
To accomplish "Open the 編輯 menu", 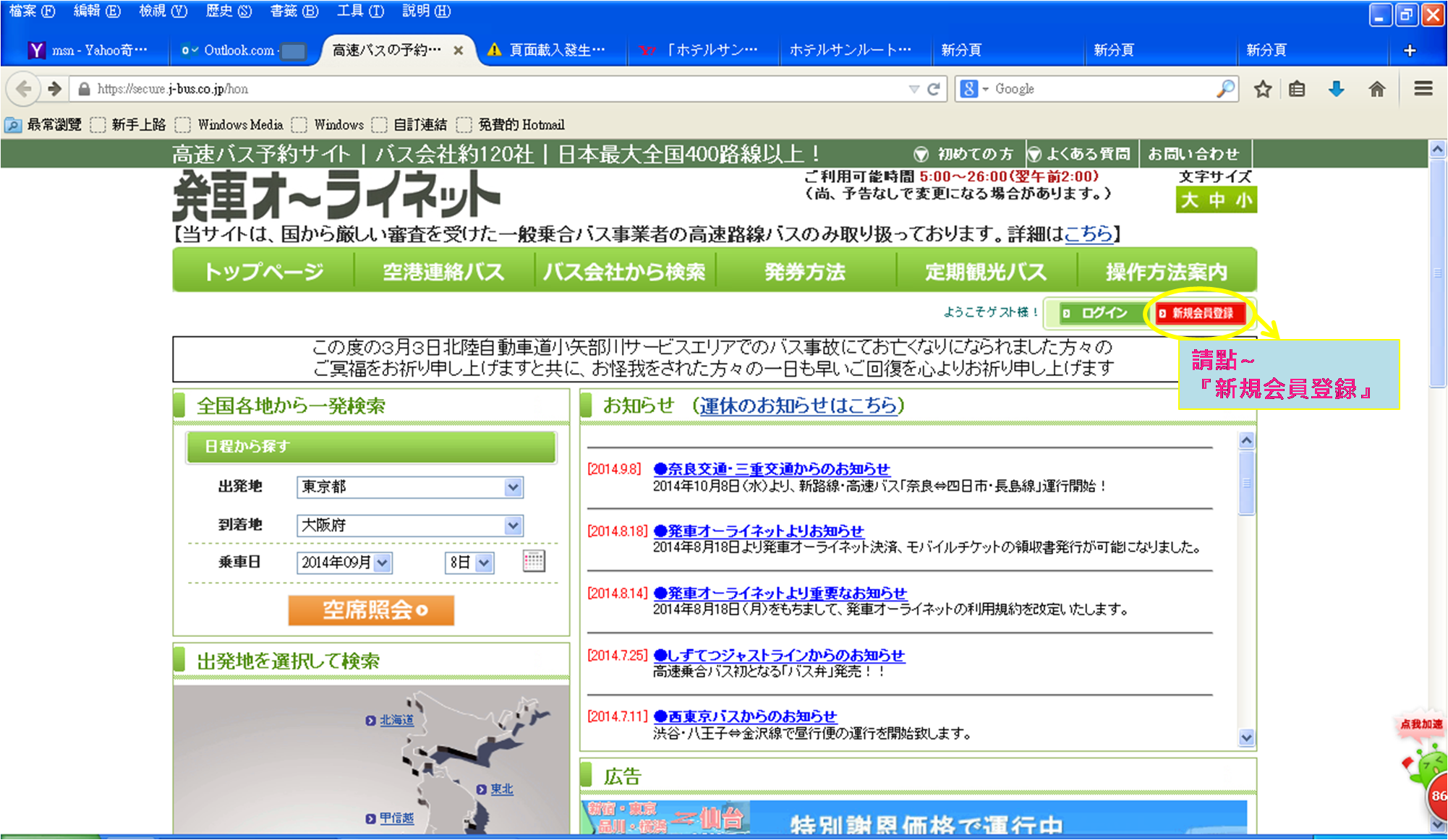I will coord(97,11).
